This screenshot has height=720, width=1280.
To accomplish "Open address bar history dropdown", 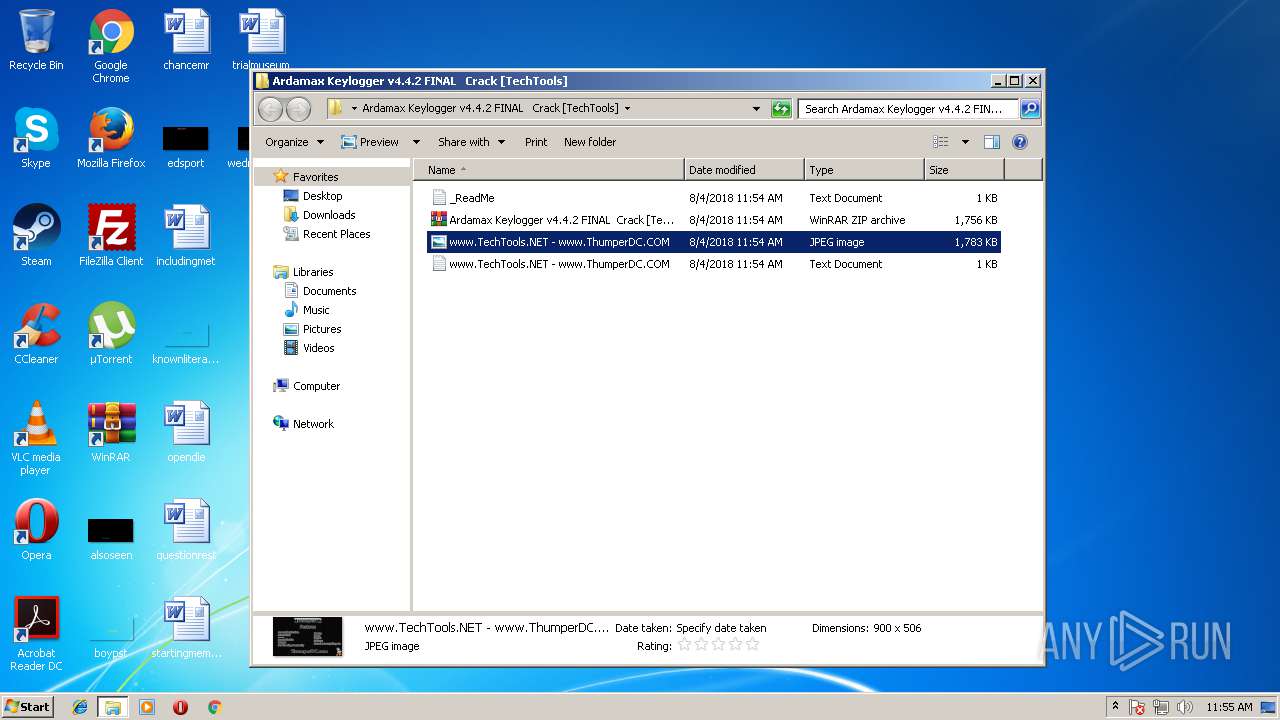I will [756, 109].
